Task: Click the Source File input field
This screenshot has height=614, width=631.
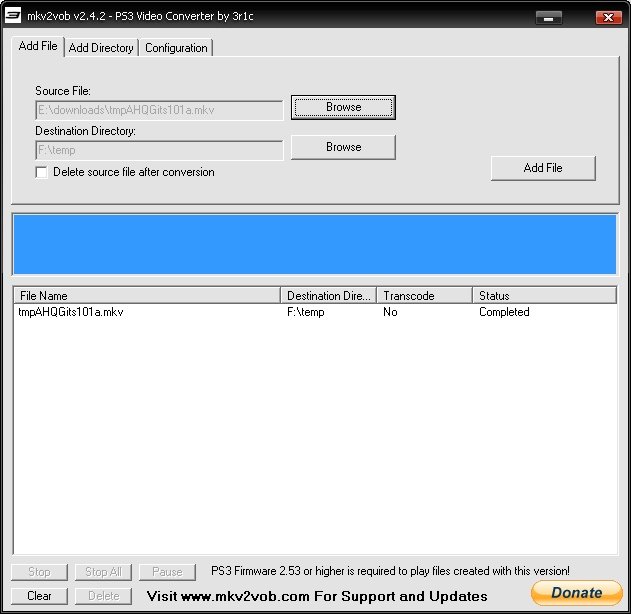Action: 159,110
